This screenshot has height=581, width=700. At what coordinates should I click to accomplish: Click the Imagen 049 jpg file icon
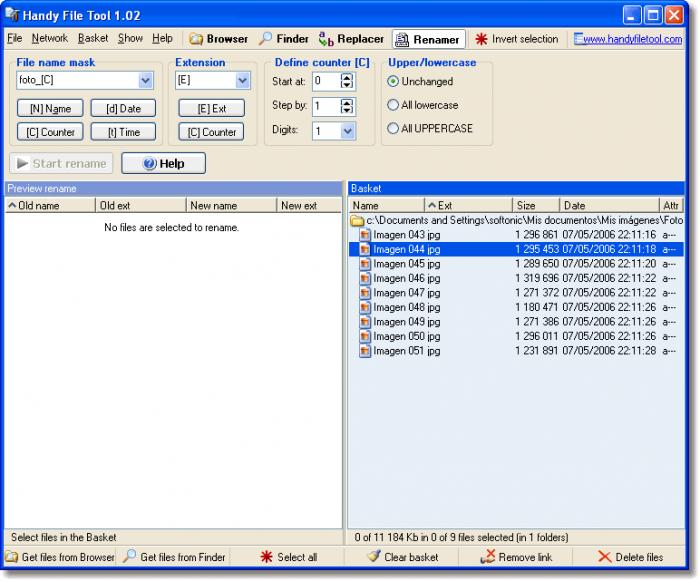365,322
